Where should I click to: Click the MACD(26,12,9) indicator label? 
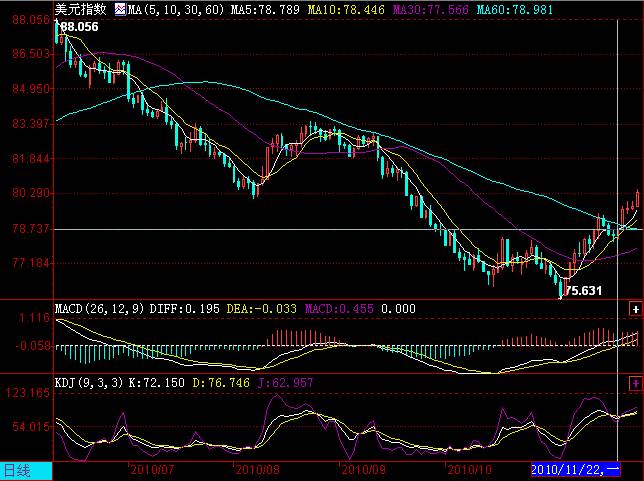100,308
